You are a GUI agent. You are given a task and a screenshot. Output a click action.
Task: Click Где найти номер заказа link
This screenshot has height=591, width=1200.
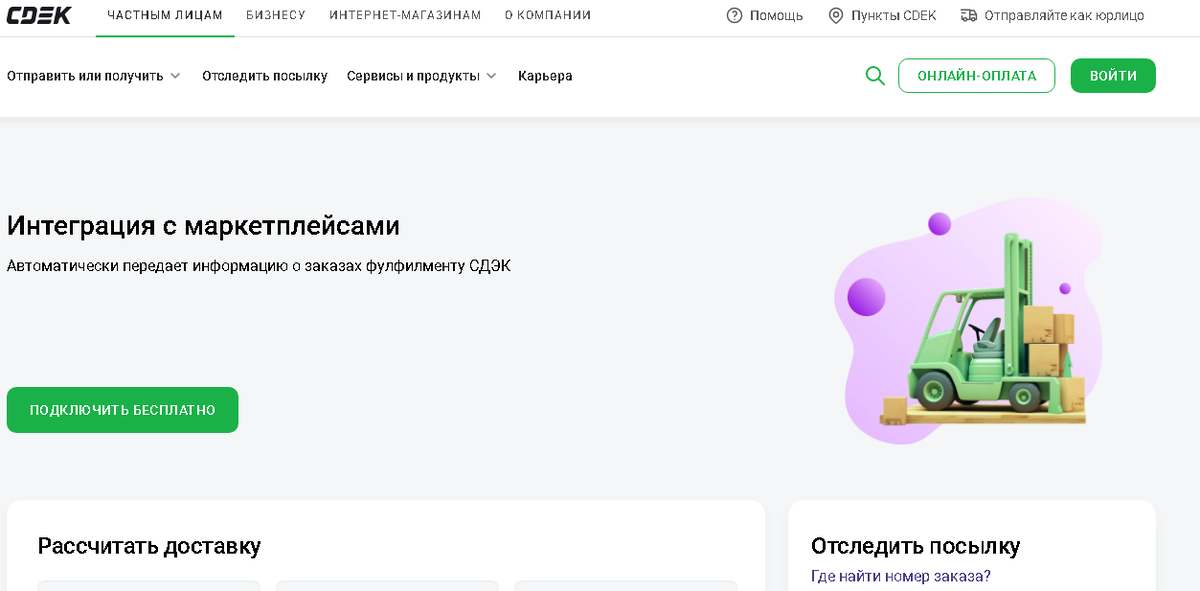click(901, 576)
